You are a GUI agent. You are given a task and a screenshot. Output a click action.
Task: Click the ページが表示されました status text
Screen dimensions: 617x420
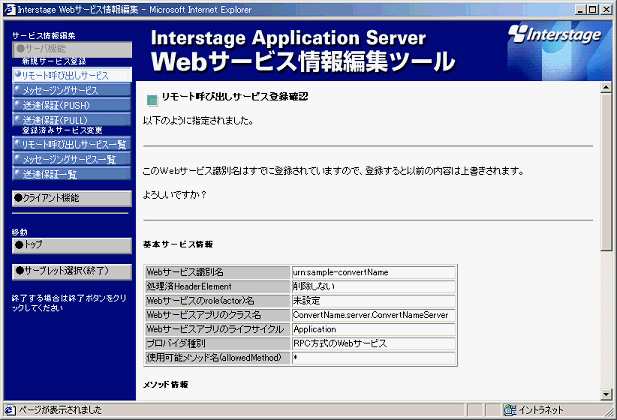(x=60, y=410)
